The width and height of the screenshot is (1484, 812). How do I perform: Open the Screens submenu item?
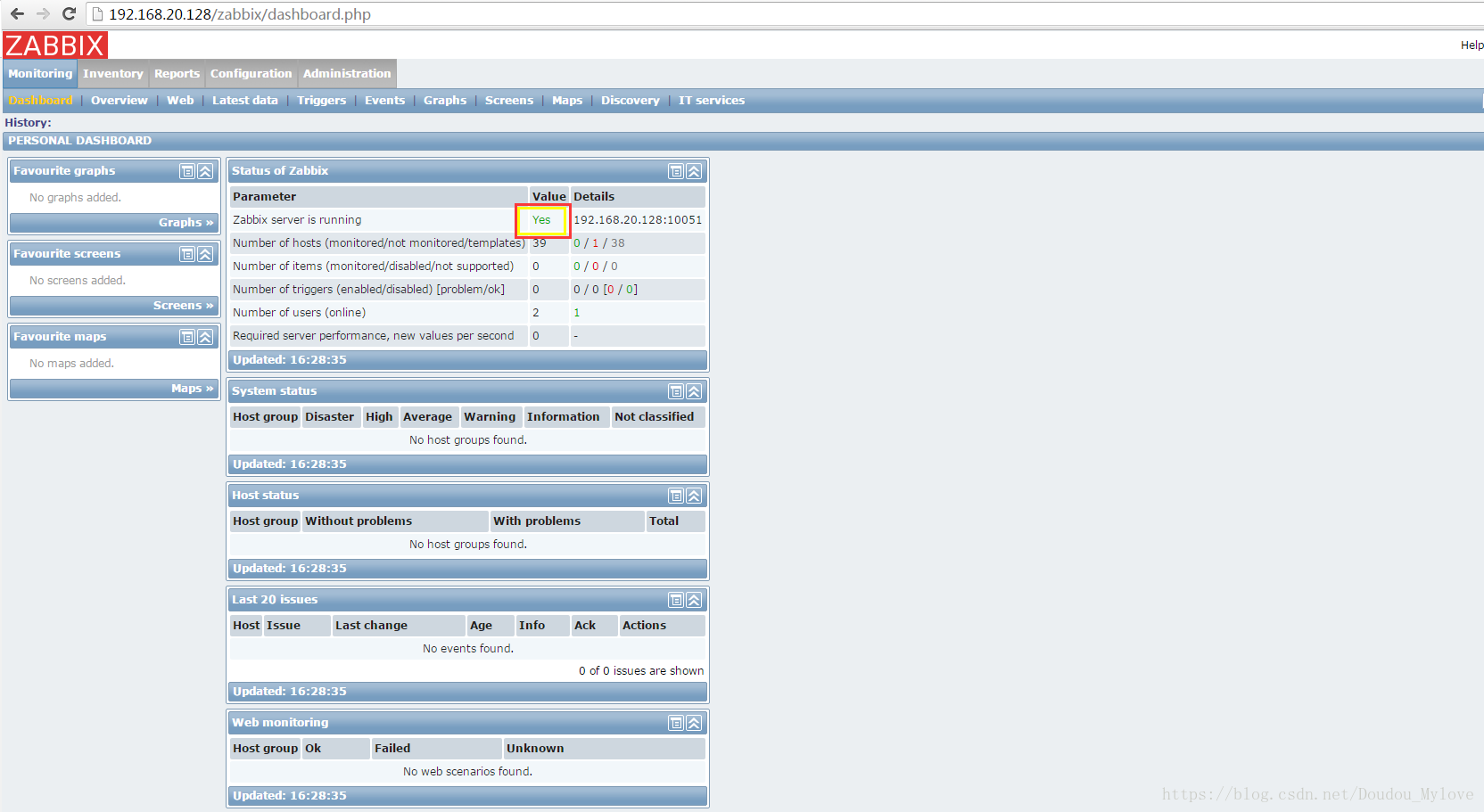pyautogui.click(x=509, y=101)
